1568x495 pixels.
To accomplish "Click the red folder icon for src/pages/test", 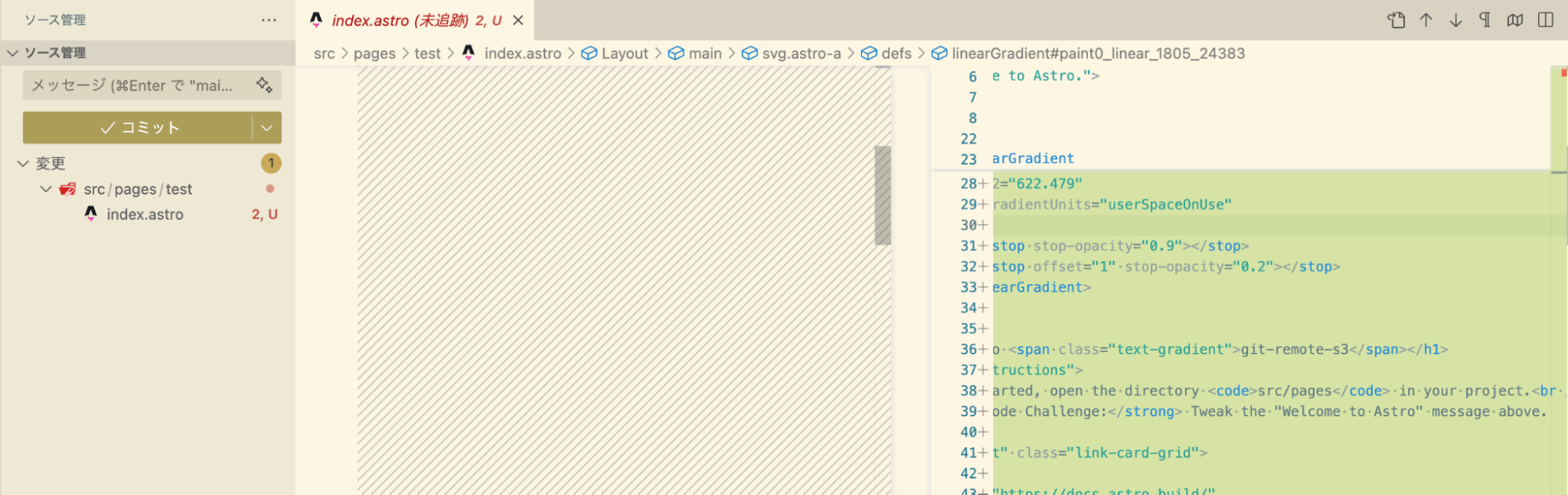I will [x=68, y=189].
